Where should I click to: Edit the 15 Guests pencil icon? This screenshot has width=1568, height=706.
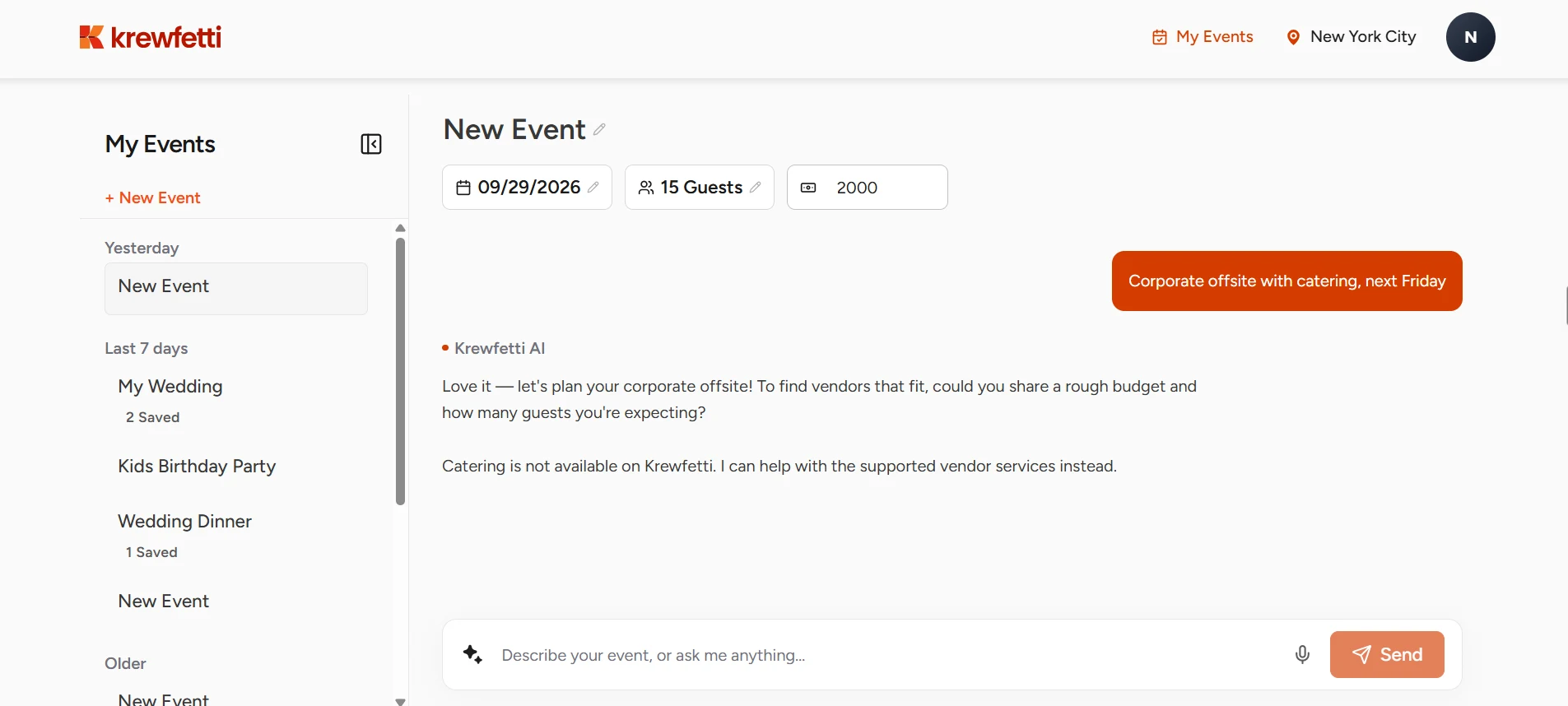[x=755, y=188]
